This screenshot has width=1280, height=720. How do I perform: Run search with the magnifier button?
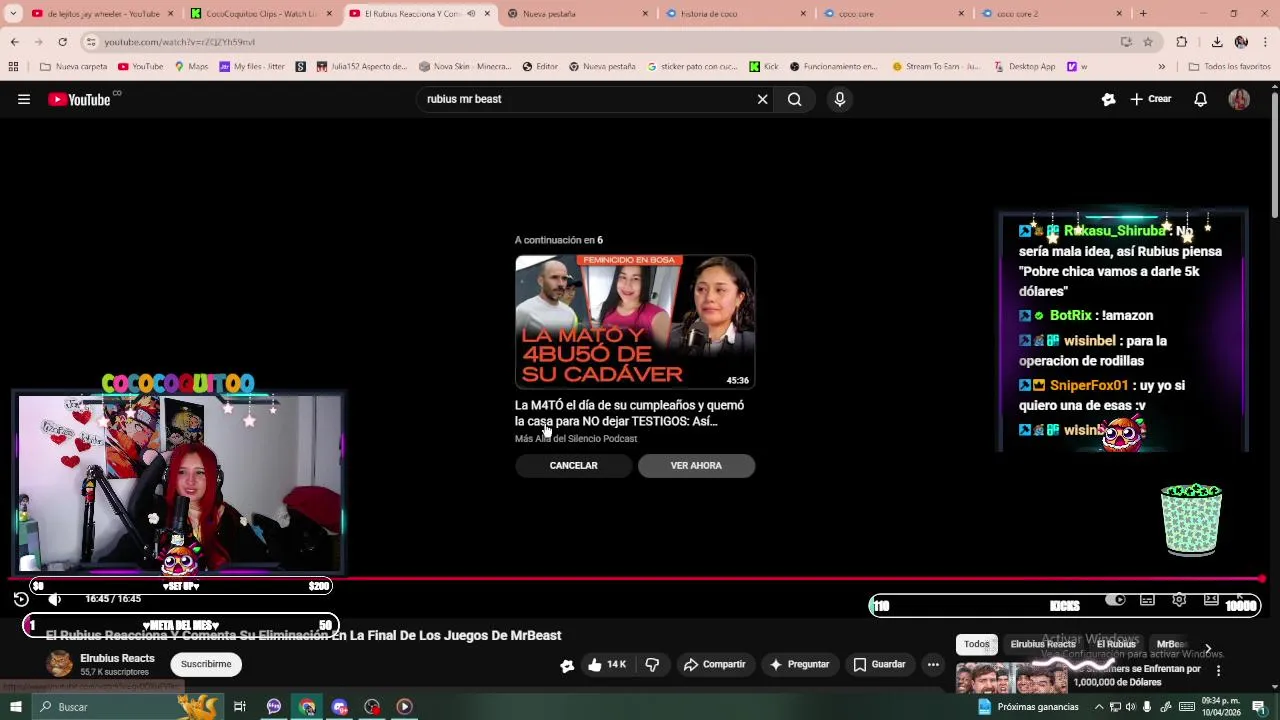point(794,99)
